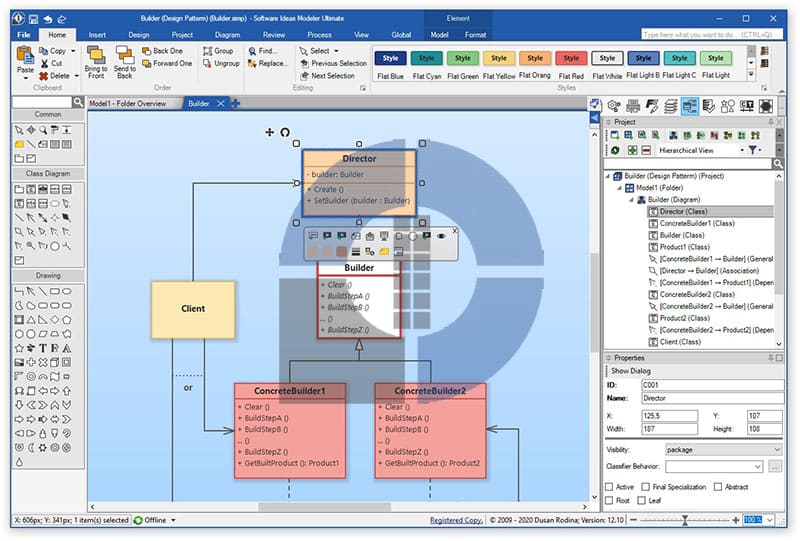The width and height of the screenshot is (800, 541).
Task: Click Bring to Front icon
Action: 95,55
